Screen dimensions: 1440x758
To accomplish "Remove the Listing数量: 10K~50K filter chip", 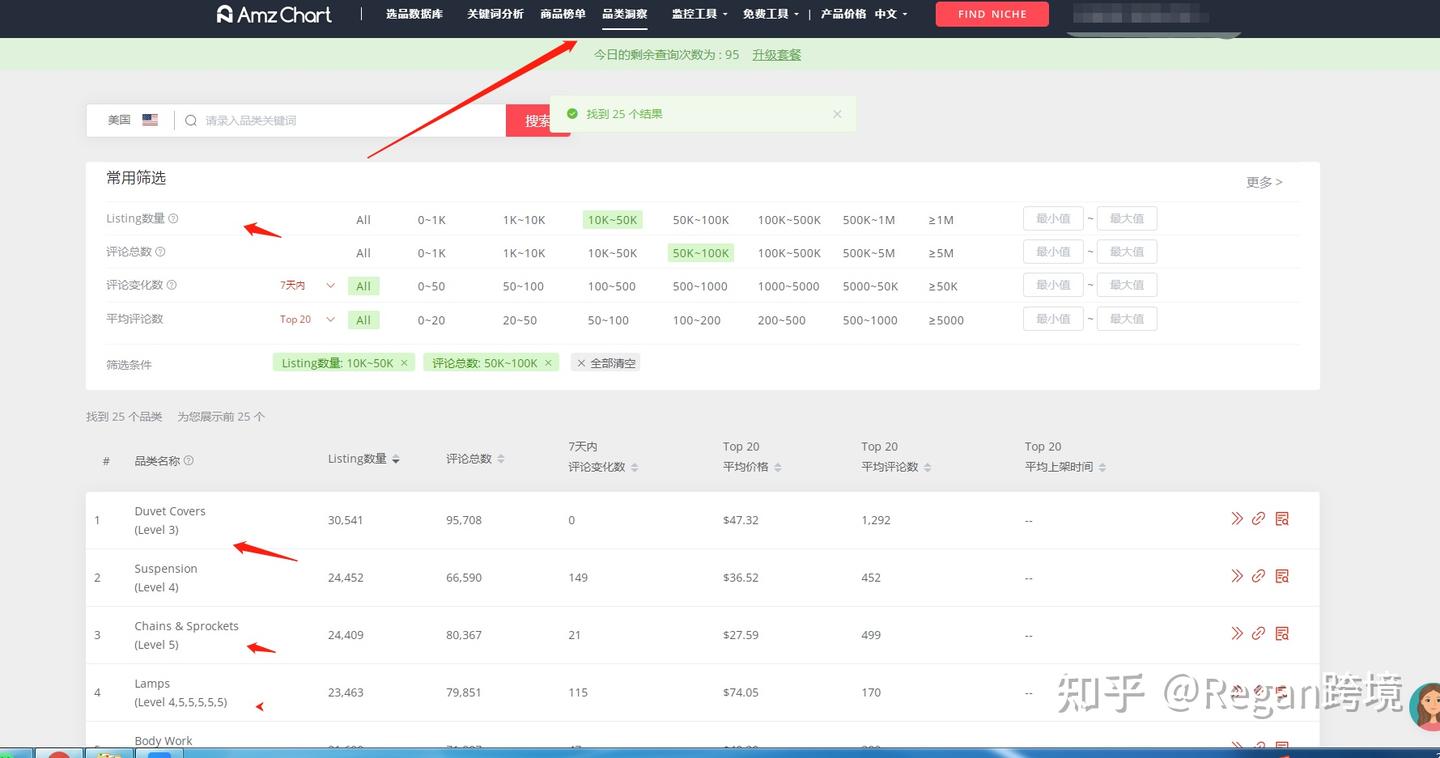I will click(x=404, y=363).
